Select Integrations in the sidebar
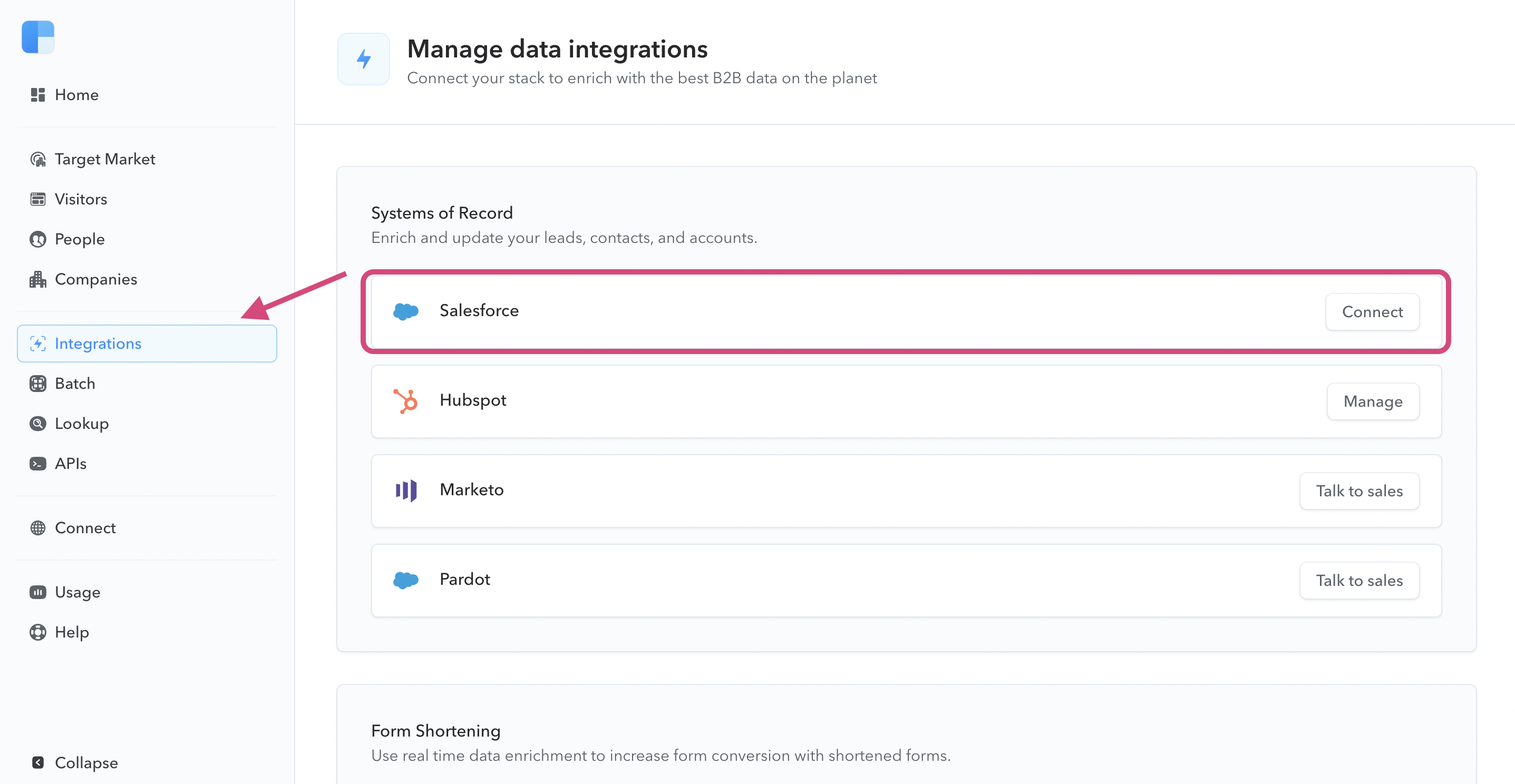Viewport: 1515px width, 784px height. (x=147, y=344)
